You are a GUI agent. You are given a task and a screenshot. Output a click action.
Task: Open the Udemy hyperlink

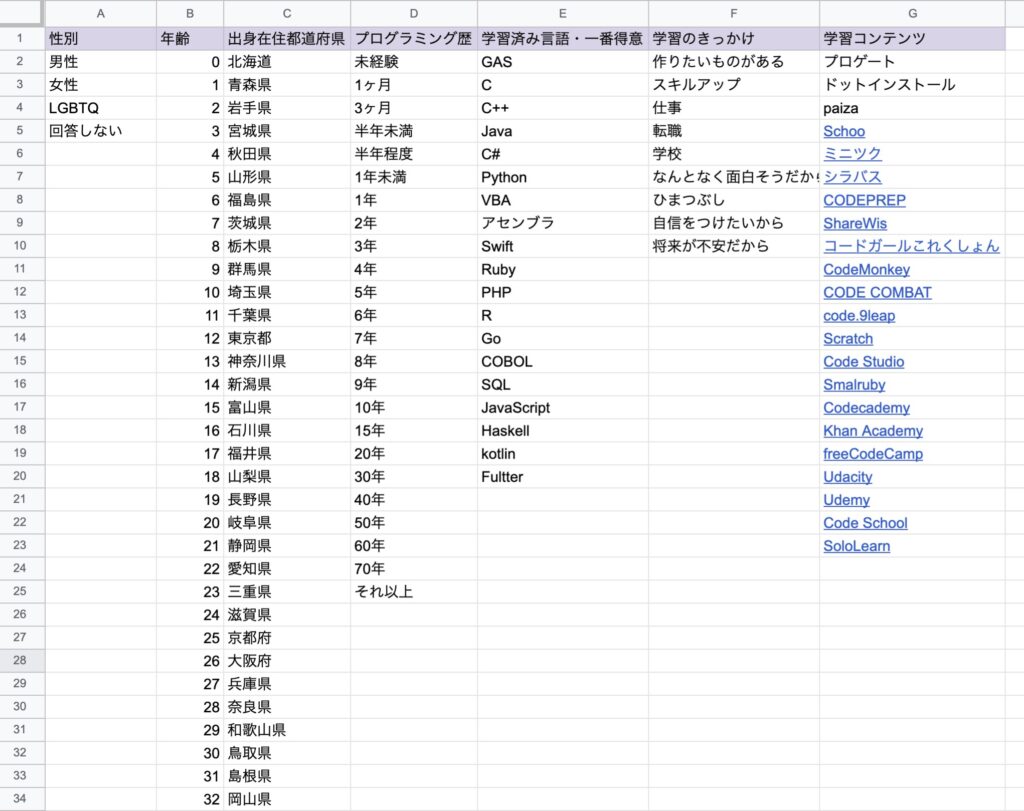(846, 500)
